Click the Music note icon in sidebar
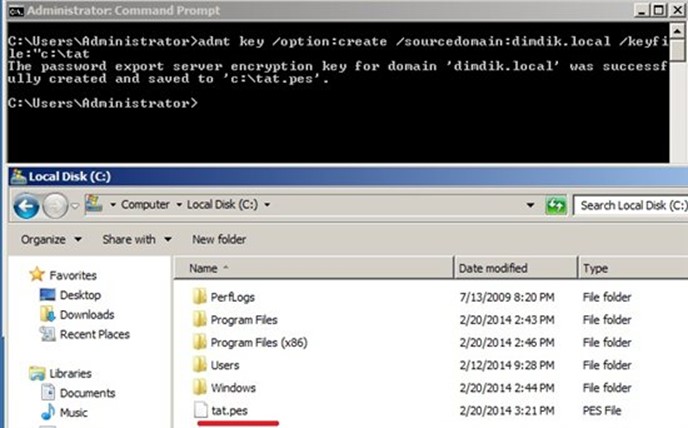 48,412
